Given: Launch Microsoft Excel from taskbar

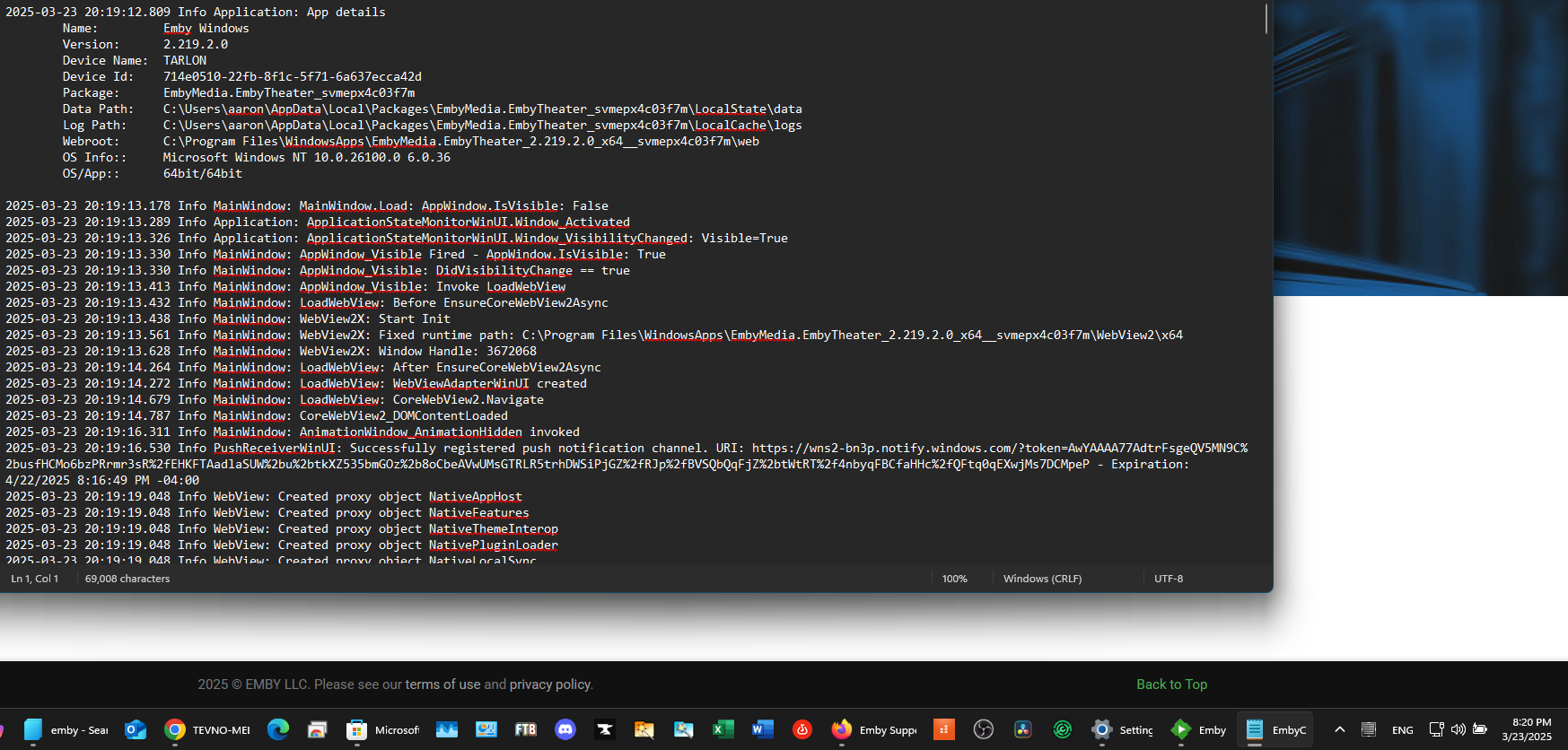Looking at the screenshot, I should (723, 730).
